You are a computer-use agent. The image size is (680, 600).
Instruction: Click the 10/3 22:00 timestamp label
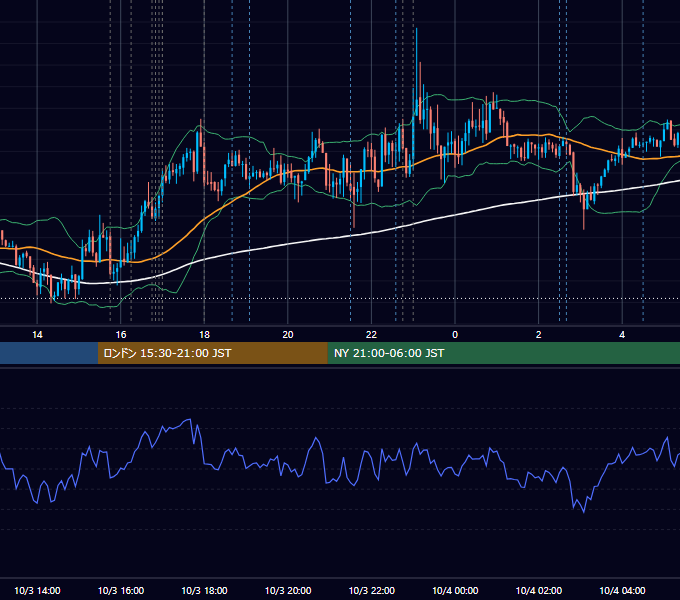tap(372, 590)
